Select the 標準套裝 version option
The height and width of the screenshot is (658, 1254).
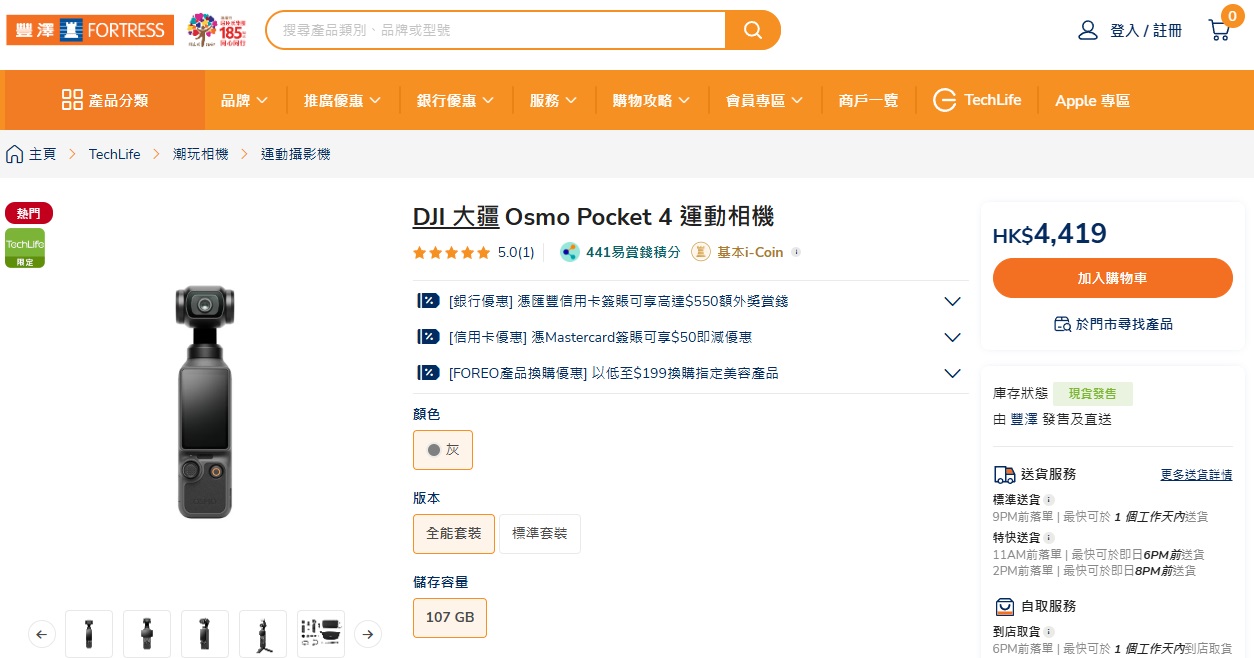tap(540, 534)
